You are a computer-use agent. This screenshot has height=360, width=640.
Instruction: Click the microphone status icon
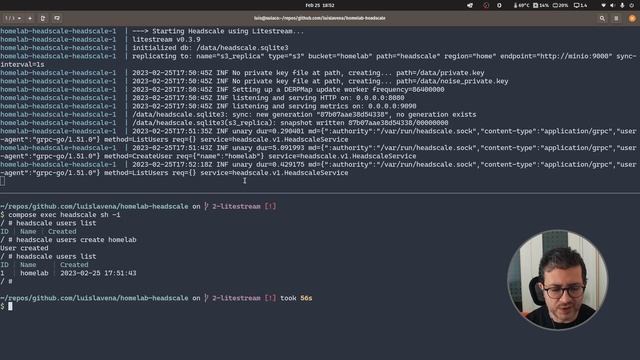coord(622,5)
